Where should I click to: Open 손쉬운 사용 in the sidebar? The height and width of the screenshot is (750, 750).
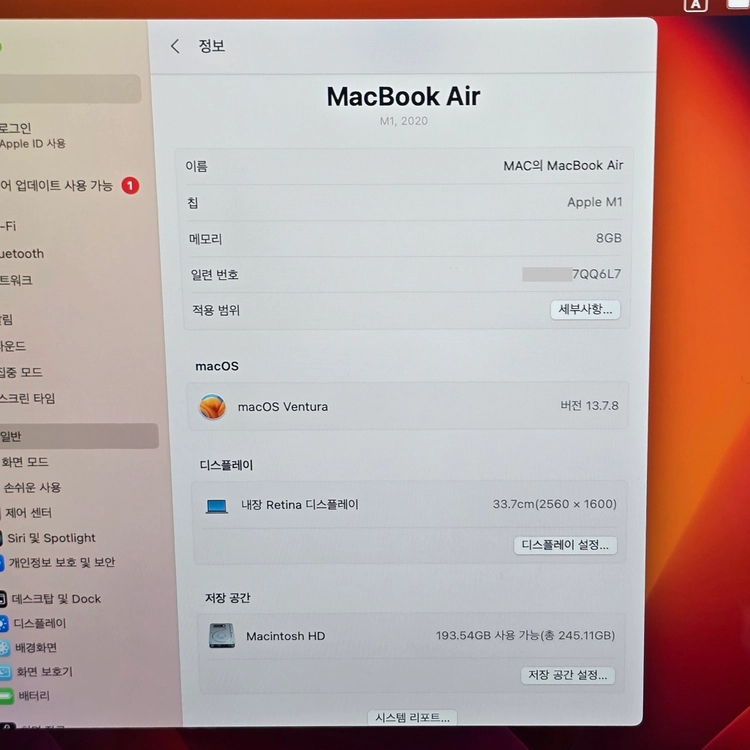coord(33,487)
